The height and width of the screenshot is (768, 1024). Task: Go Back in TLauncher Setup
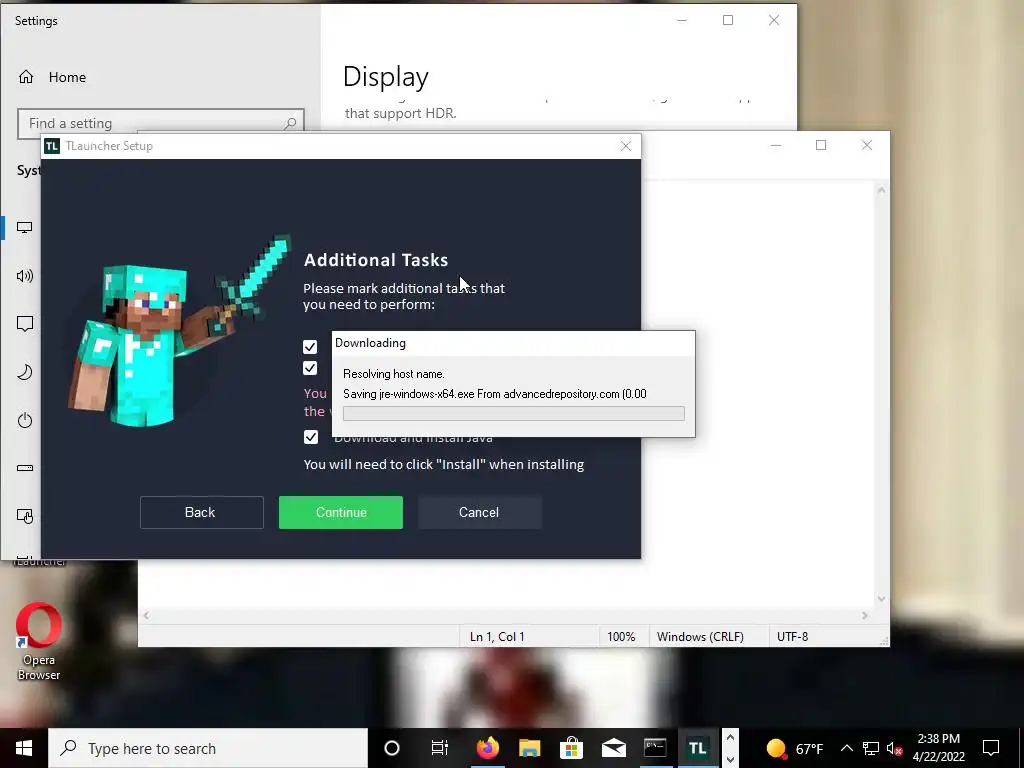(x=201, y=513)
